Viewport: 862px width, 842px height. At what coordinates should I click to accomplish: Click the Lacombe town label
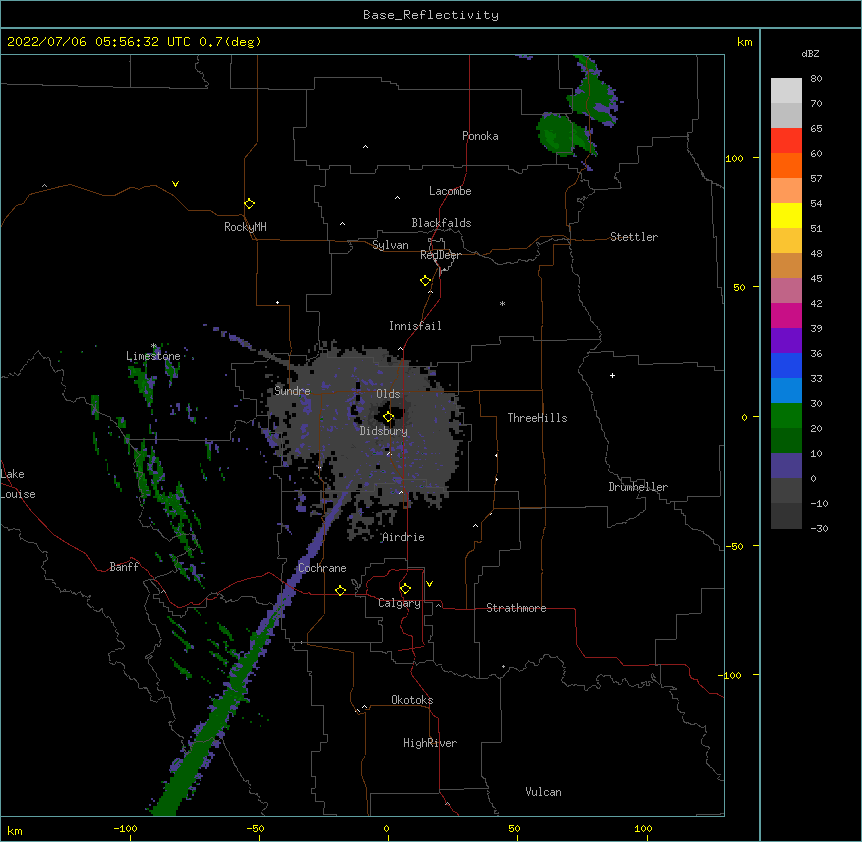tap(450, 191)
